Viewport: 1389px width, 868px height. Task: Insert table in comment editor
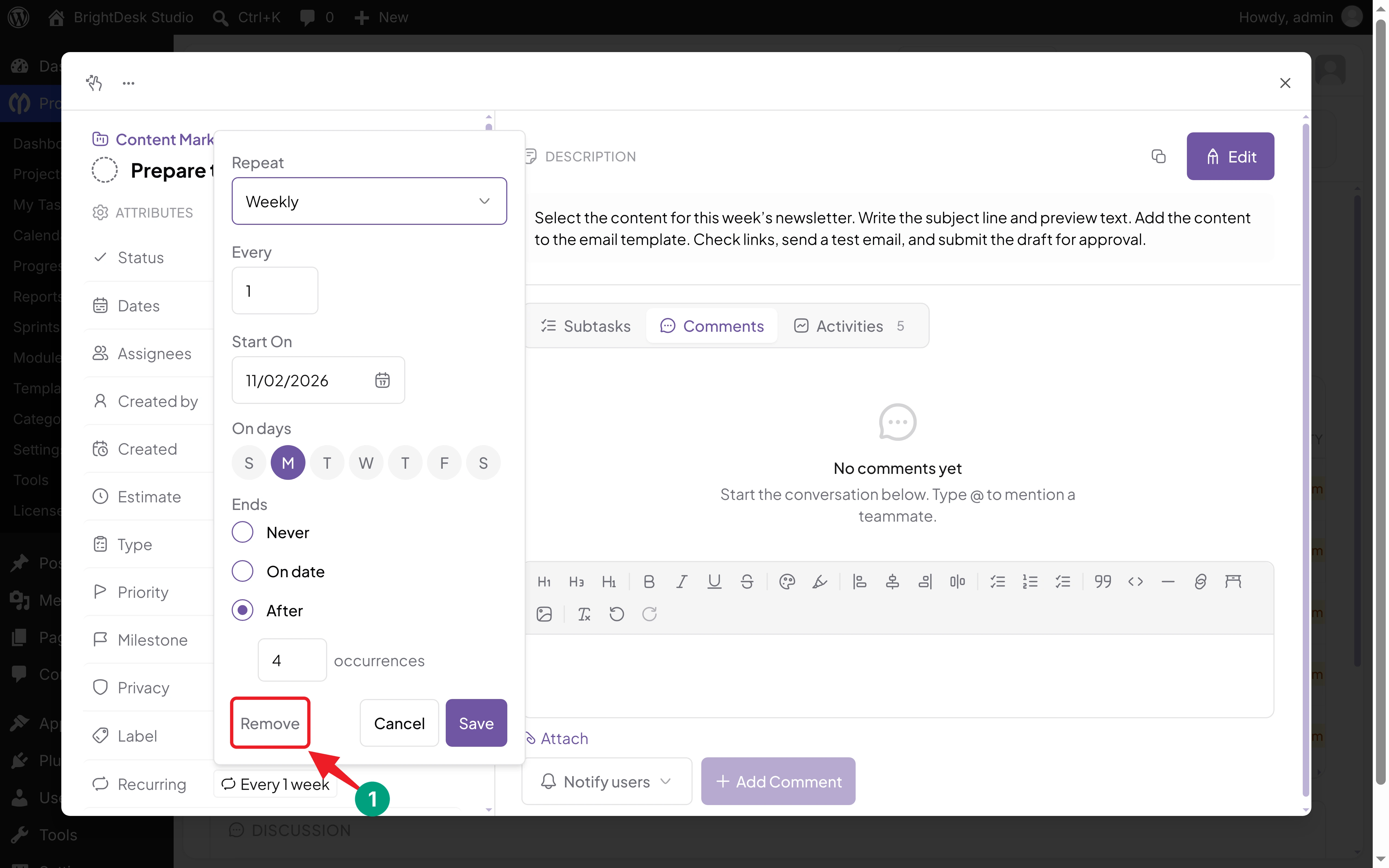click(x=1233, y=582)
